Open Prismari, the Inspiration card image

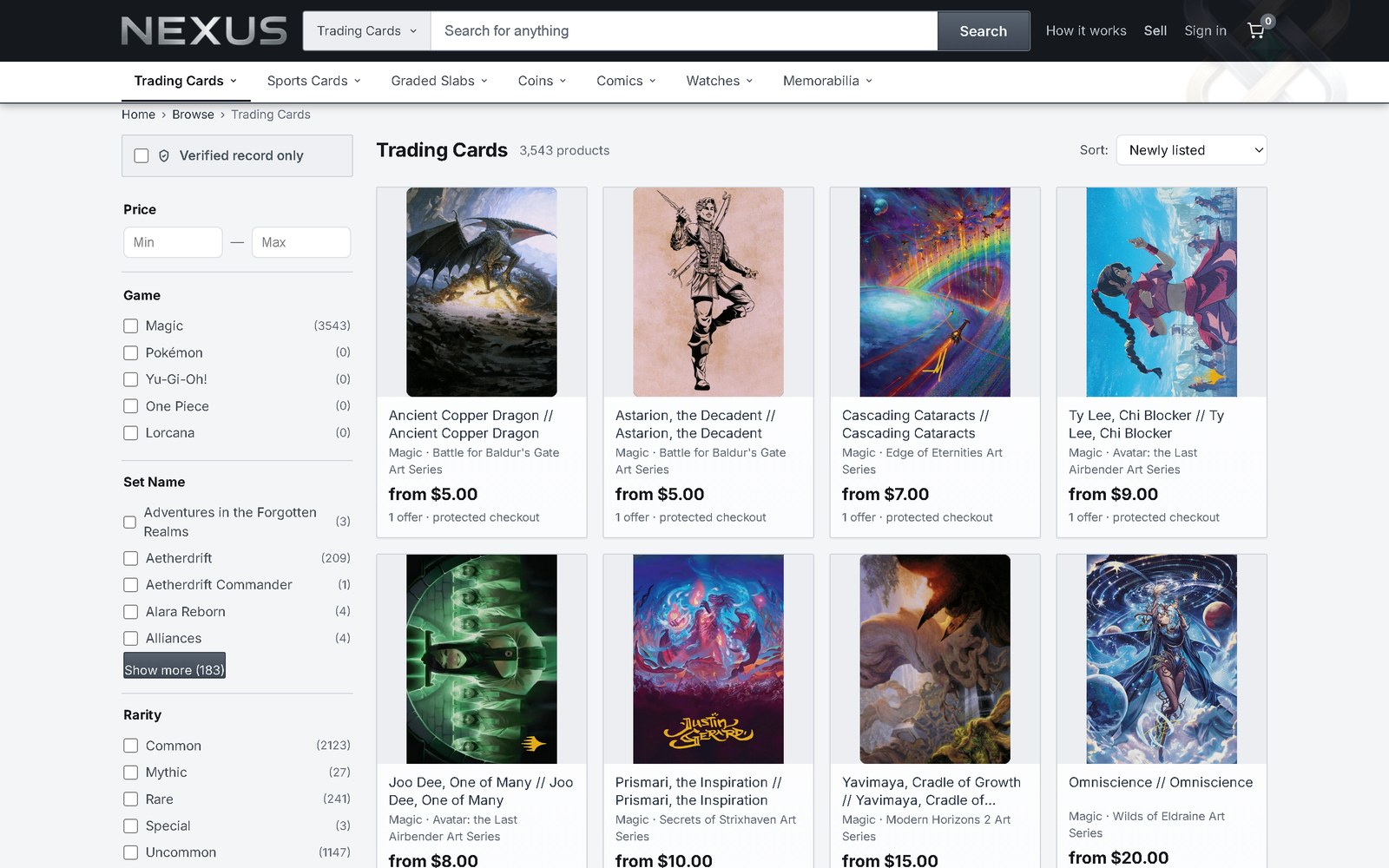click(708, 660)
